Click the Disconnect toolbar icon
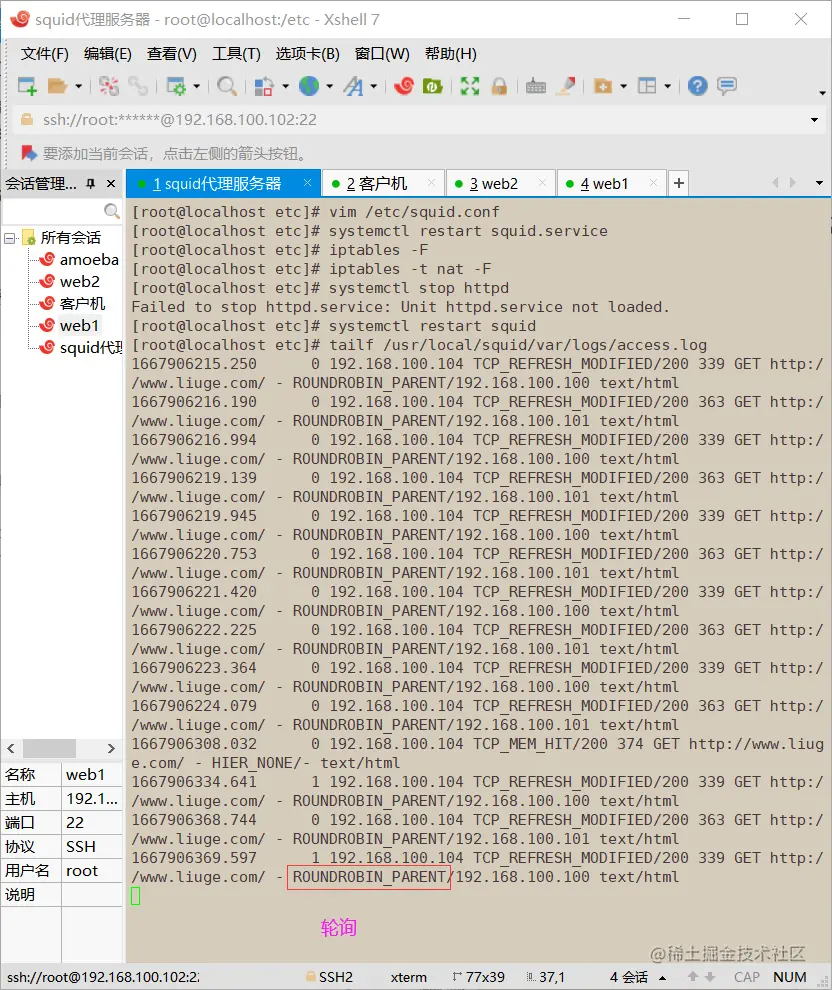 [x=109, y=86]
